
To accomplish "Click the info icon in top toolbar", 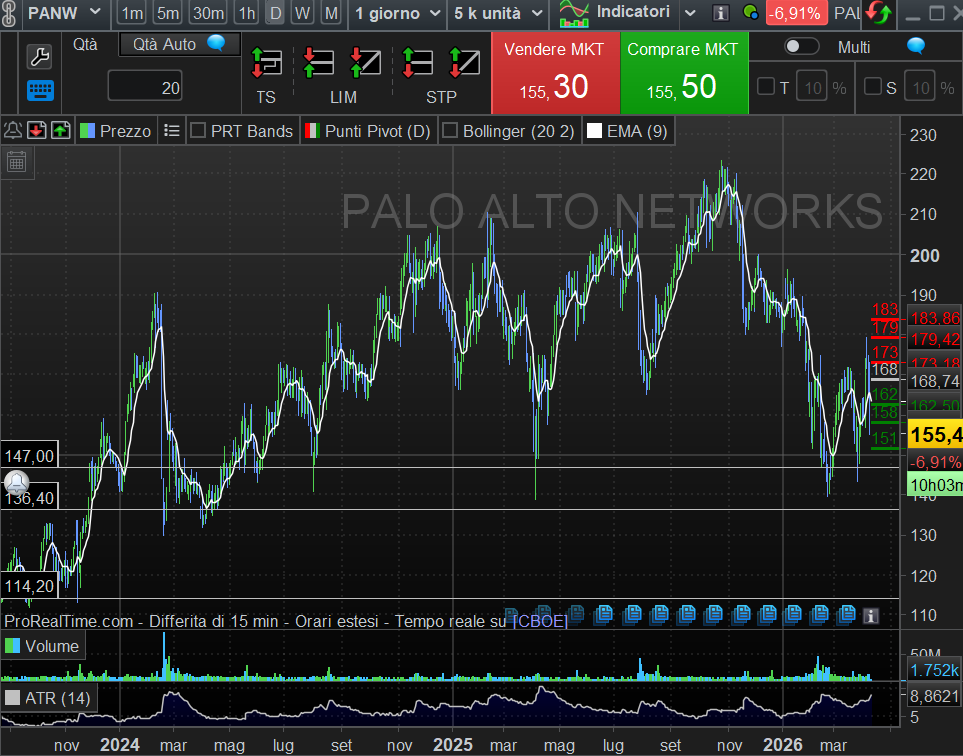I will (720, 13).
